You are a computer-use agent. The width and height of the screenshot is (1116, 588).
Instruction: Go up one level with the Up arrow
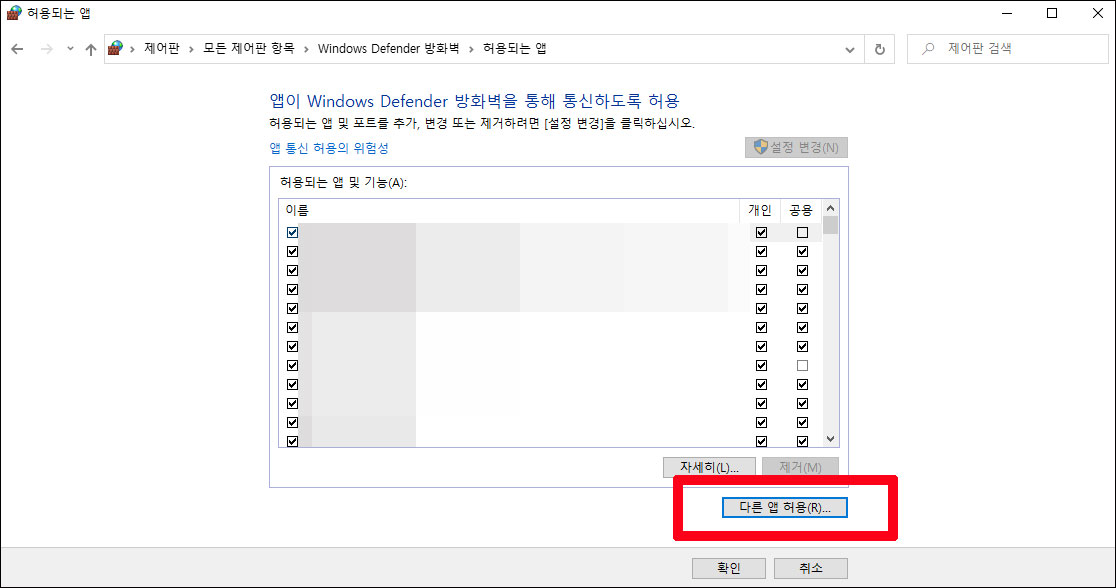[90, 49]
